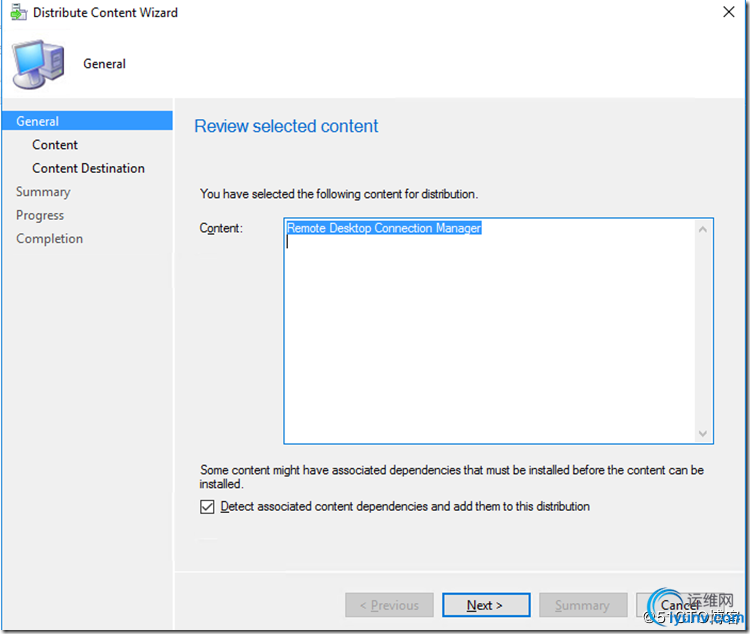Click the Cancel button
Image resolution: width=750 pixels, height=634 pixels.
[x=680, y=605]
